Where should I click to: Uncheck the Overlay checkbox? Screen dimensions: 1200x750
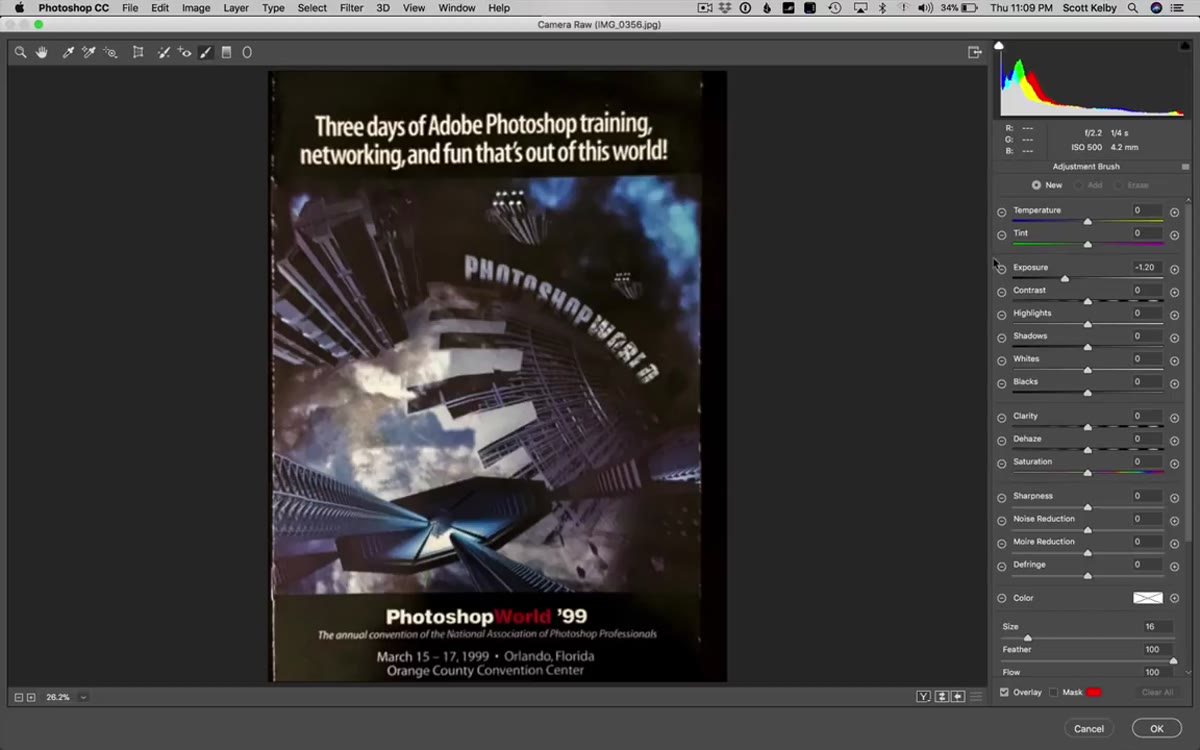click(1004, 692)
